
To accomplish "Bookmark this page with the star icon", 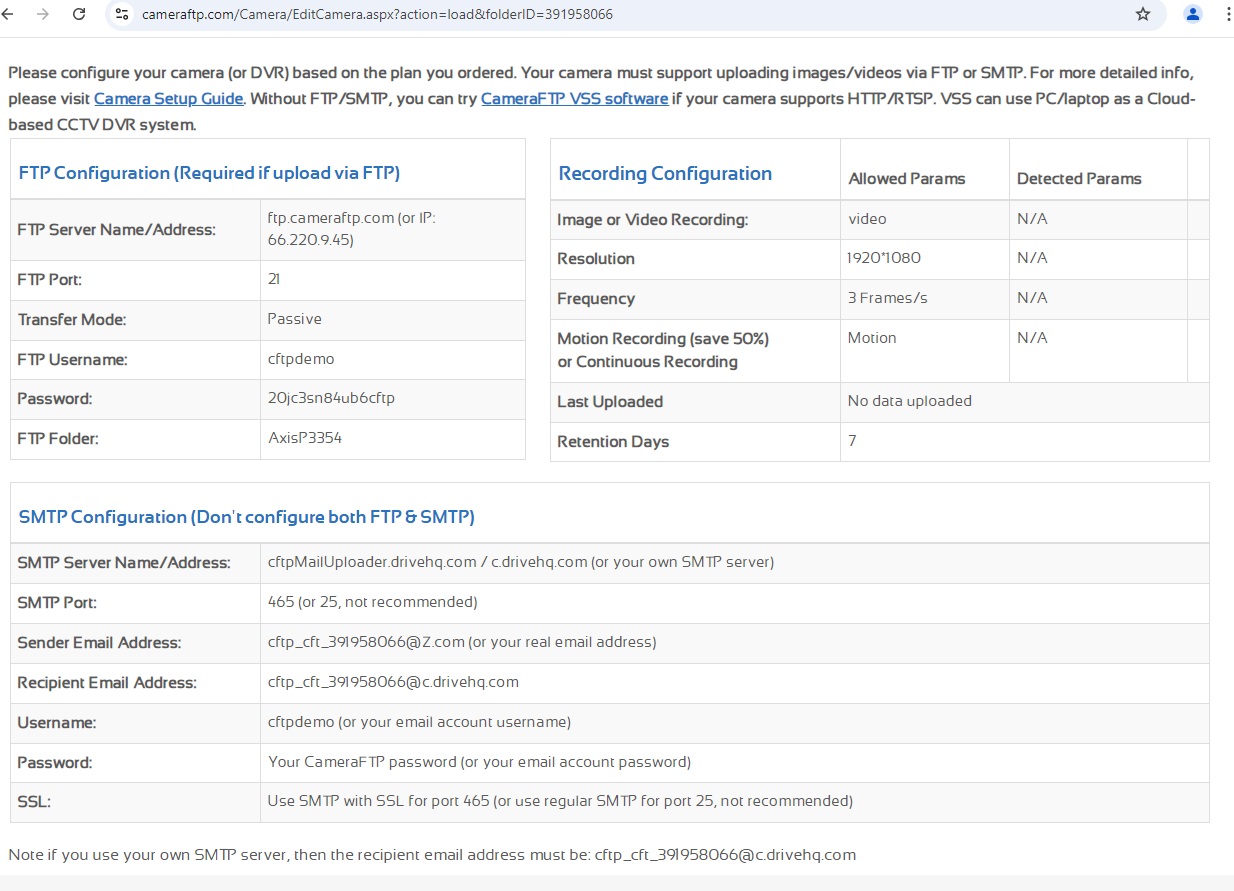I will [1143, 15].
